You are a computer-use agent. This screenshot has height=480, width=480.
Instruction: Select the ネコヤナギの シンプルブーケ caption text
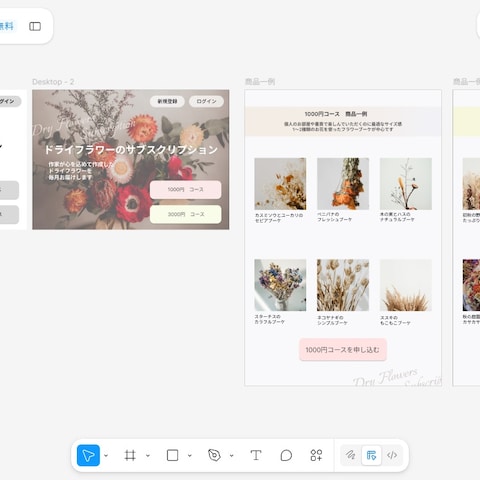(x=332, y=320)
